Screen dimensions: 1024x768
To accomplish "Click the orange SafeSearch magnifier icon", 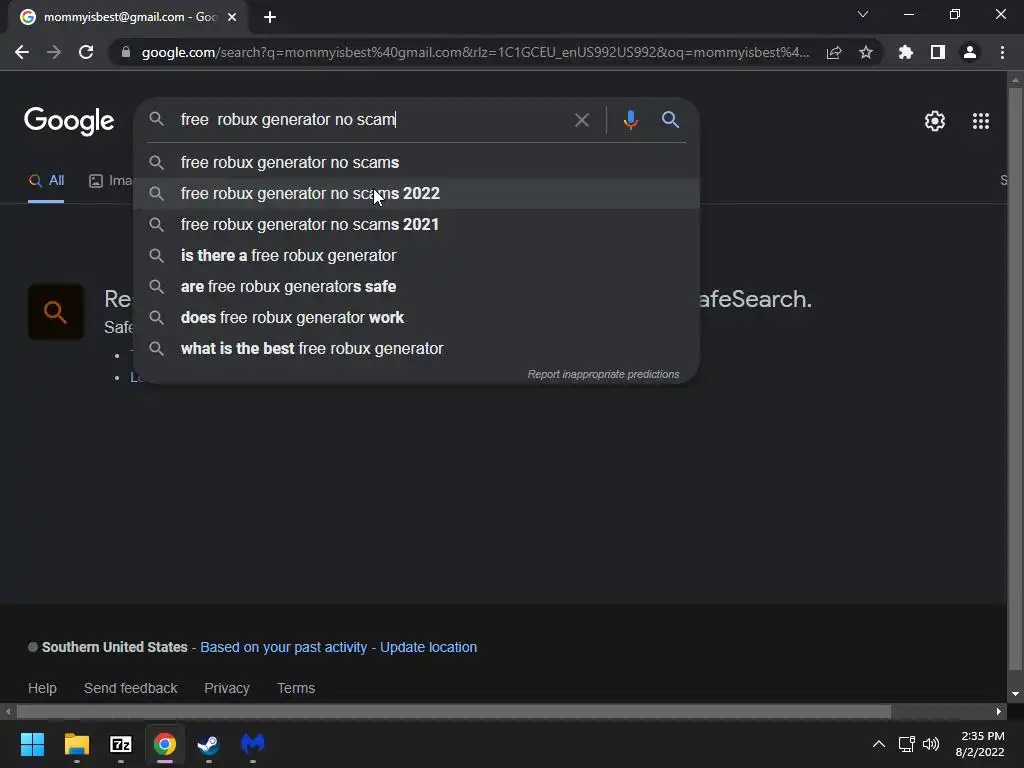I will coord(56,312).
